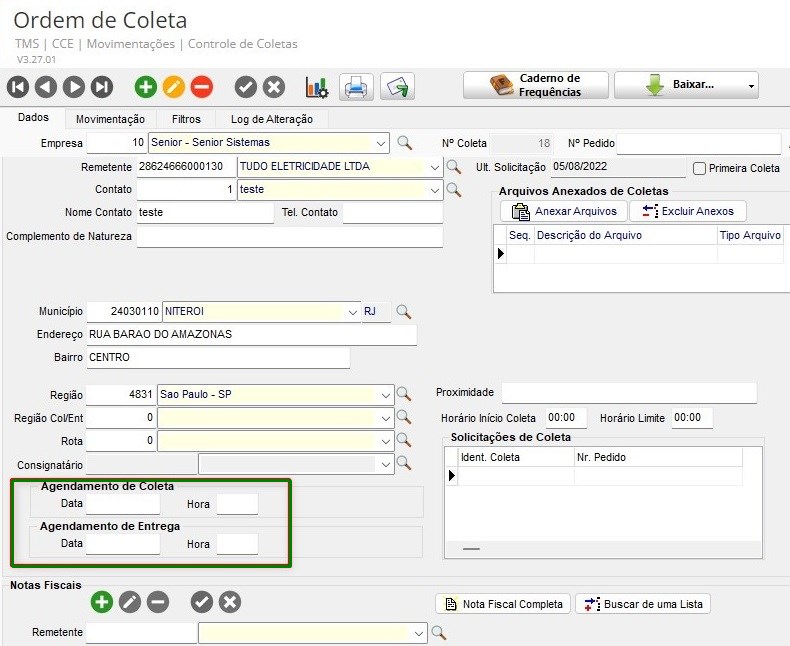
Task: Edit nota fiscal pencil icon
Action: [x=130, y=602]
